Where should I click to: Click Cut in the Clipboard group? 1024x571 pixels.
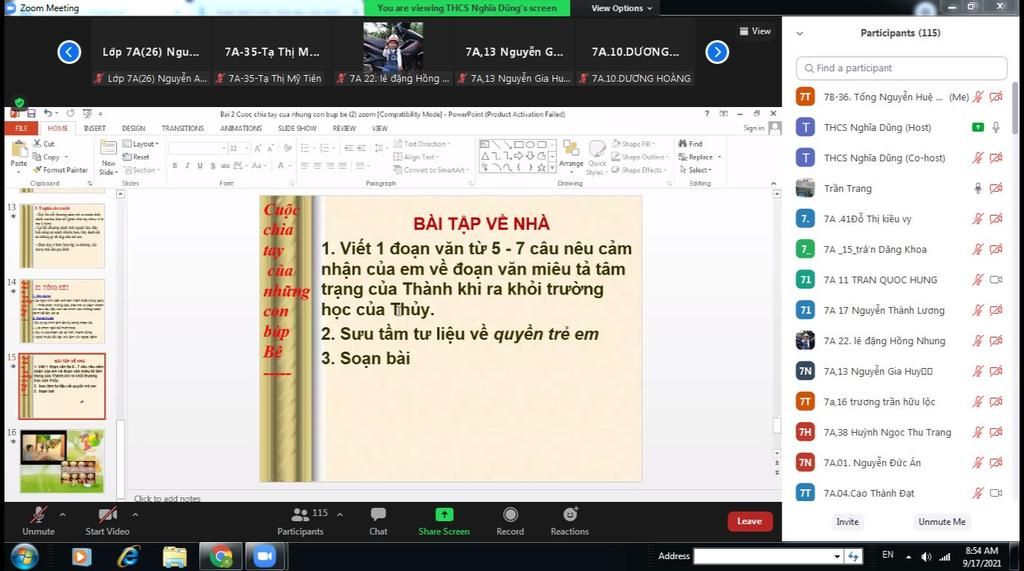(x=45, y=144)
